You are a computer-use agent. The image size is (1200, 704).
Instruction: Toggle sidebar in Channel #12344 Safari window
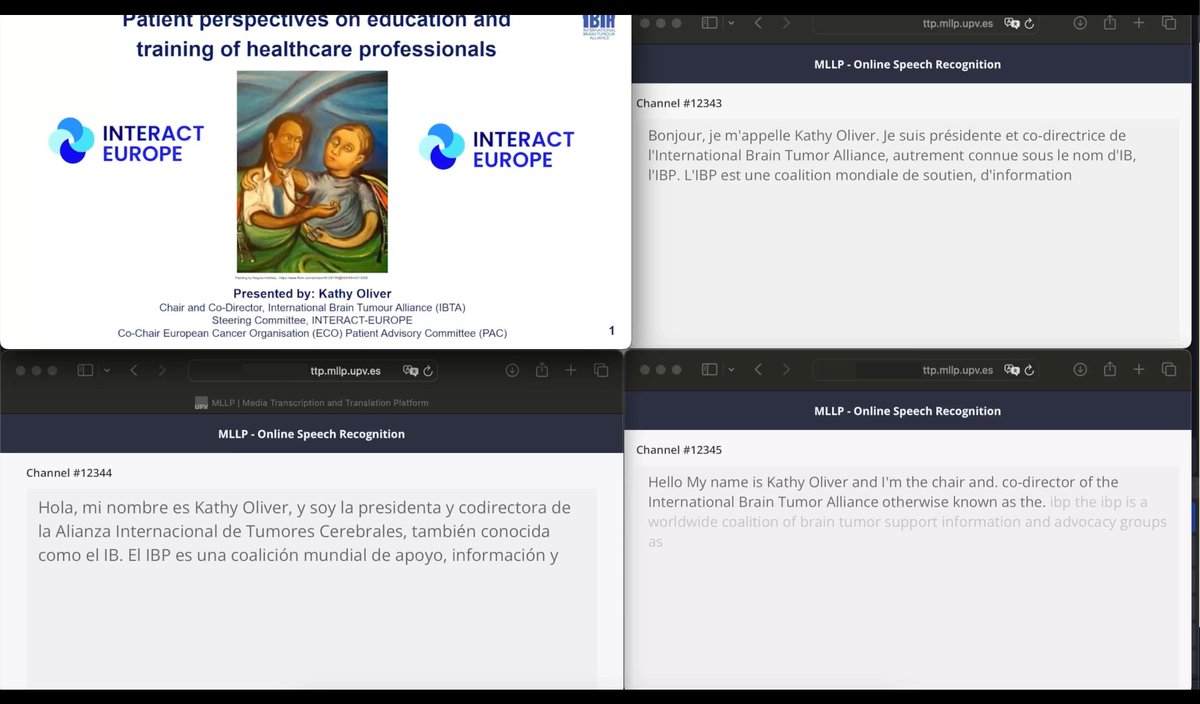[x=85, y=370]
